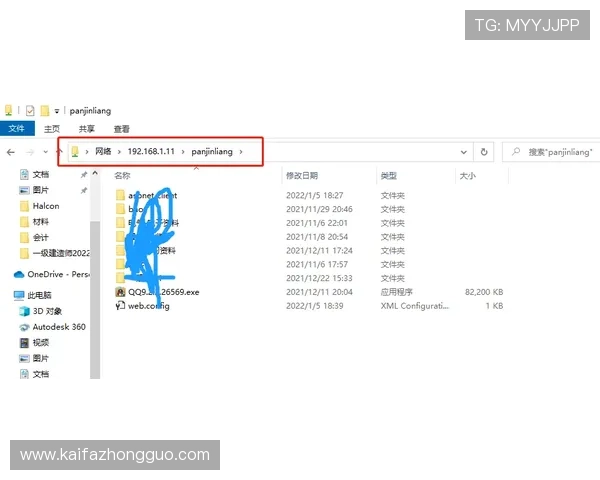Expand the chevron after 网络 breadcrumb
The image size is (600, 480).
(119, 152)
